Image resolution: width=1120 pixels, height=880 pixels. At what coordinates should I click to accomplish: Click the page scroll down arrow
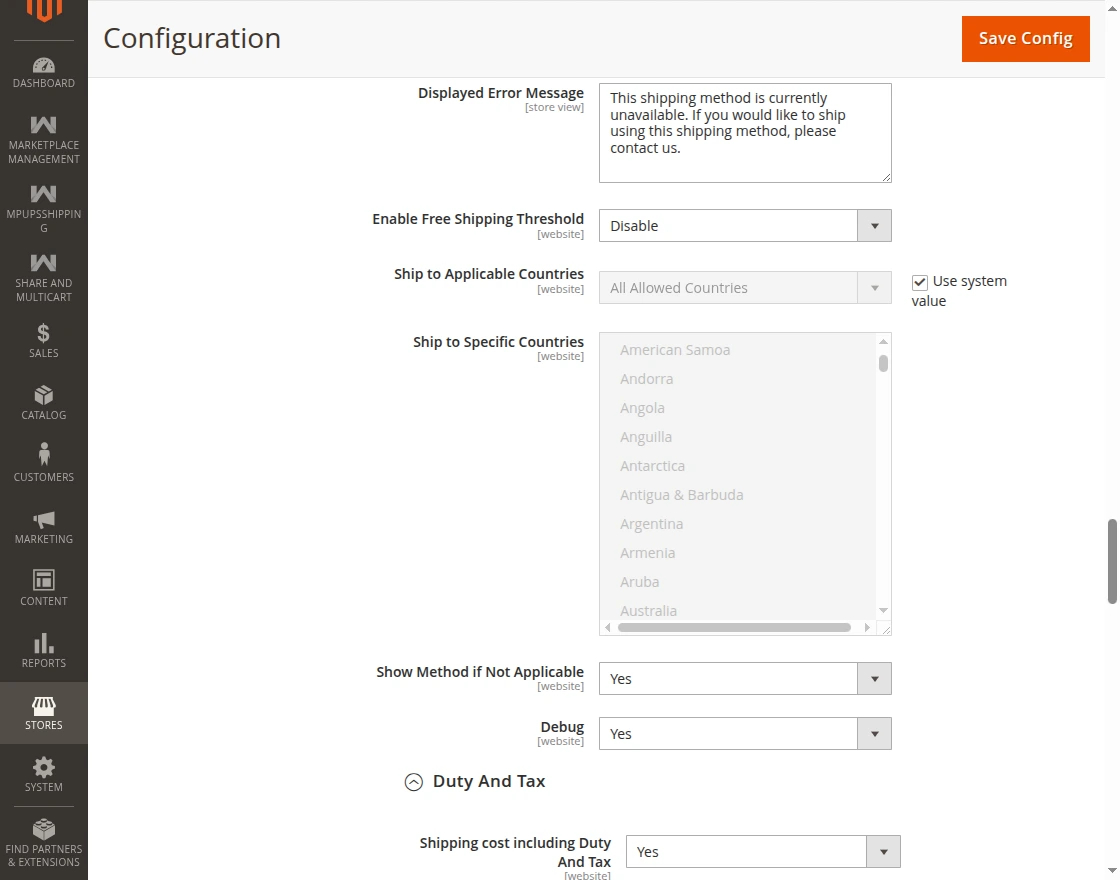pos(1112,873)
